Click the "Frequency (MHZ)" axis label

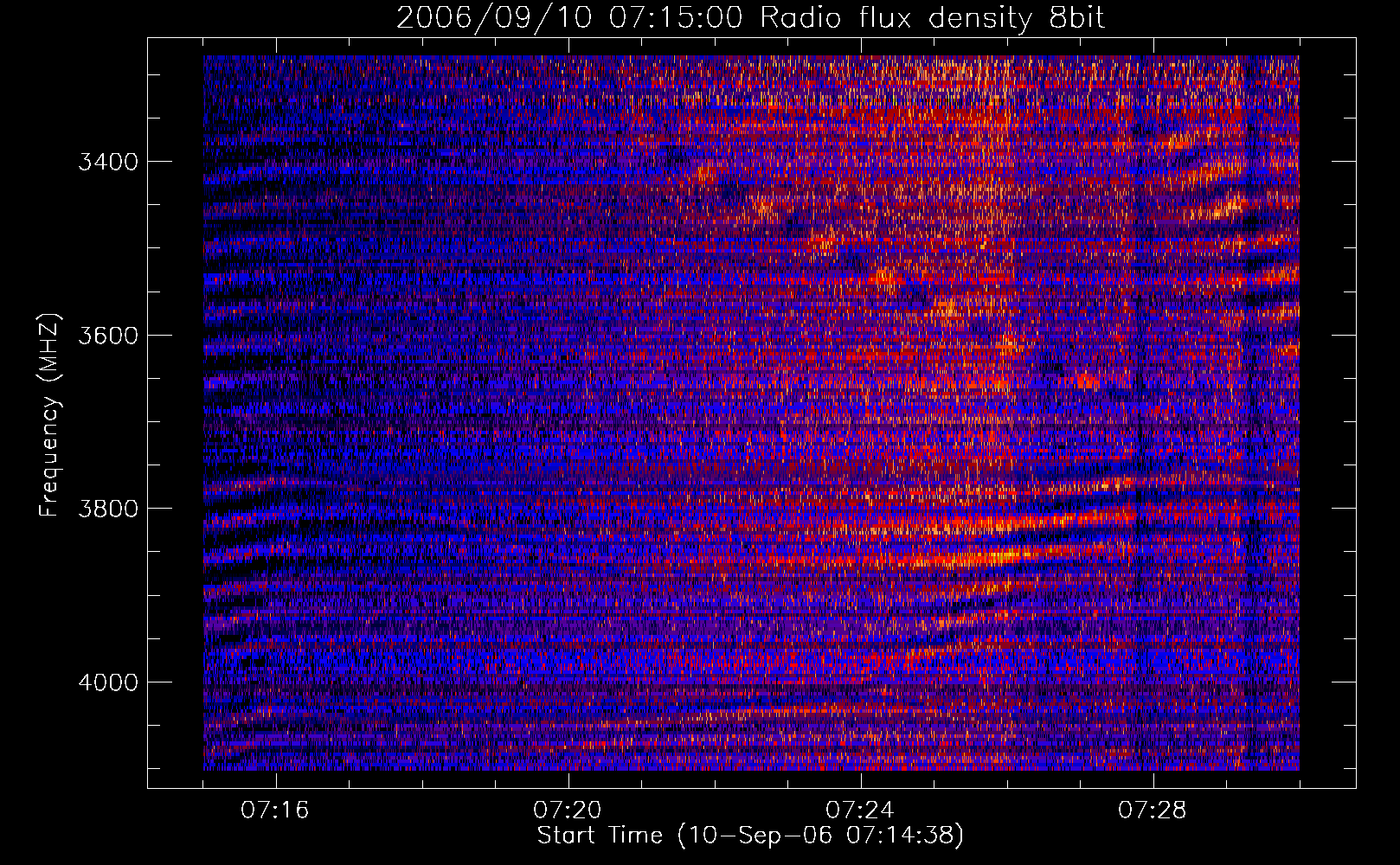pyautogui.click(x=50, y=415)
